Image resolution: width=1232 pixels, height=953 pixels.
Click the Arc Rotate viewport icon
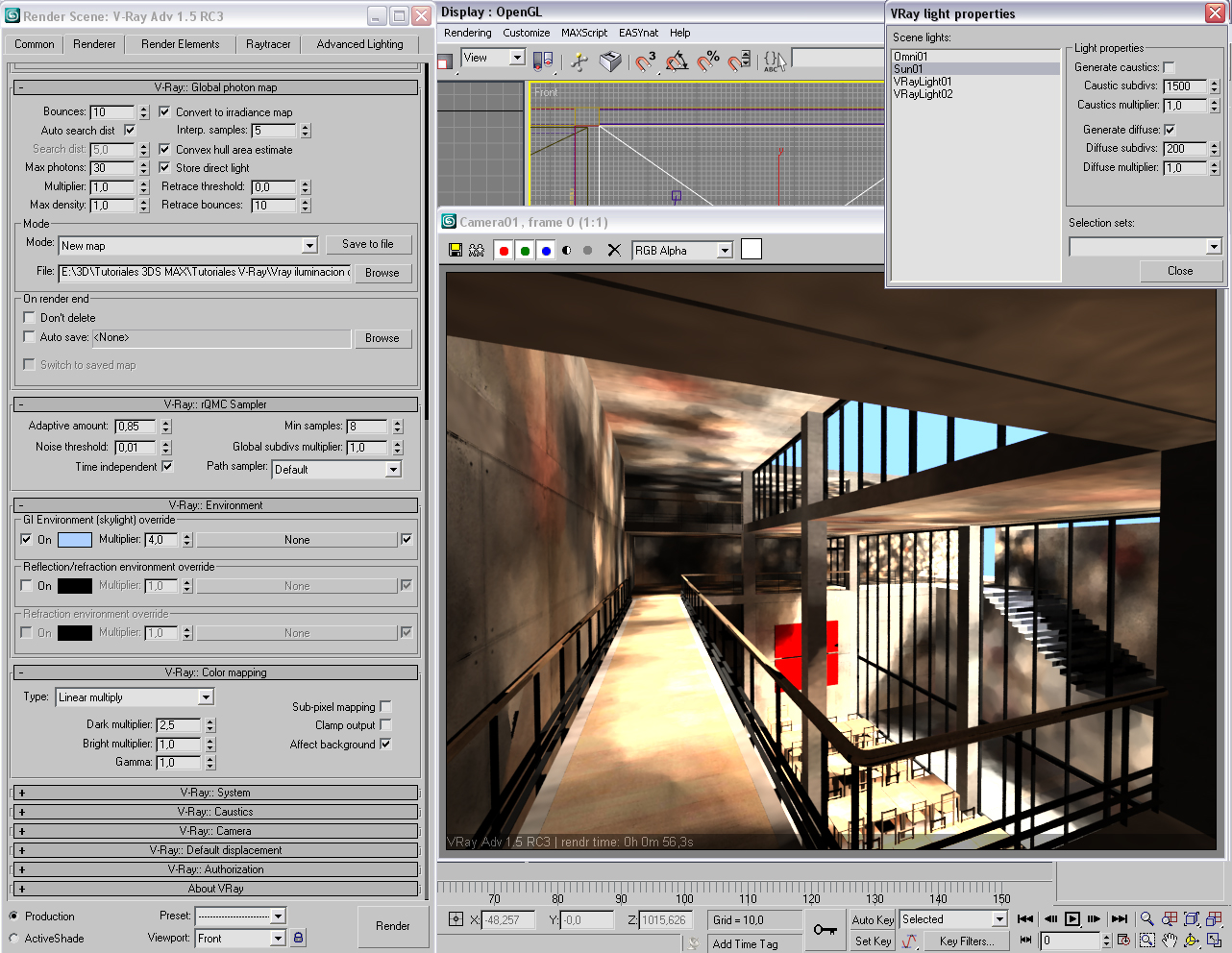coord(1192,941)
